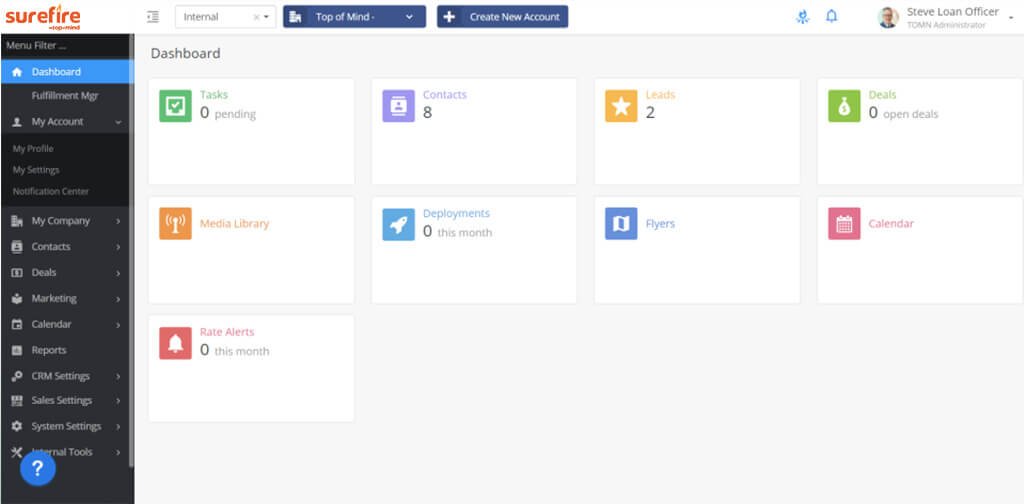Open the Tasks link on dashboard
The width and height of the screenshot is (1024, 504).
pyautogui.click(x=214, y=95)
